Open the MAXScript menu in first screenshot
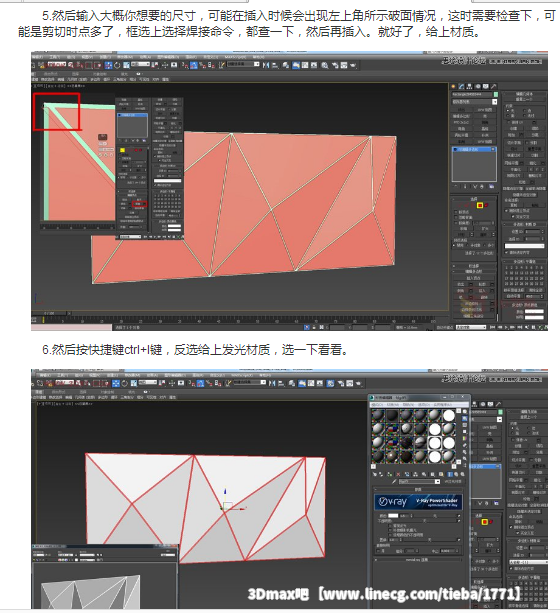The image size is (560, 613). click(x=235, y=57)
